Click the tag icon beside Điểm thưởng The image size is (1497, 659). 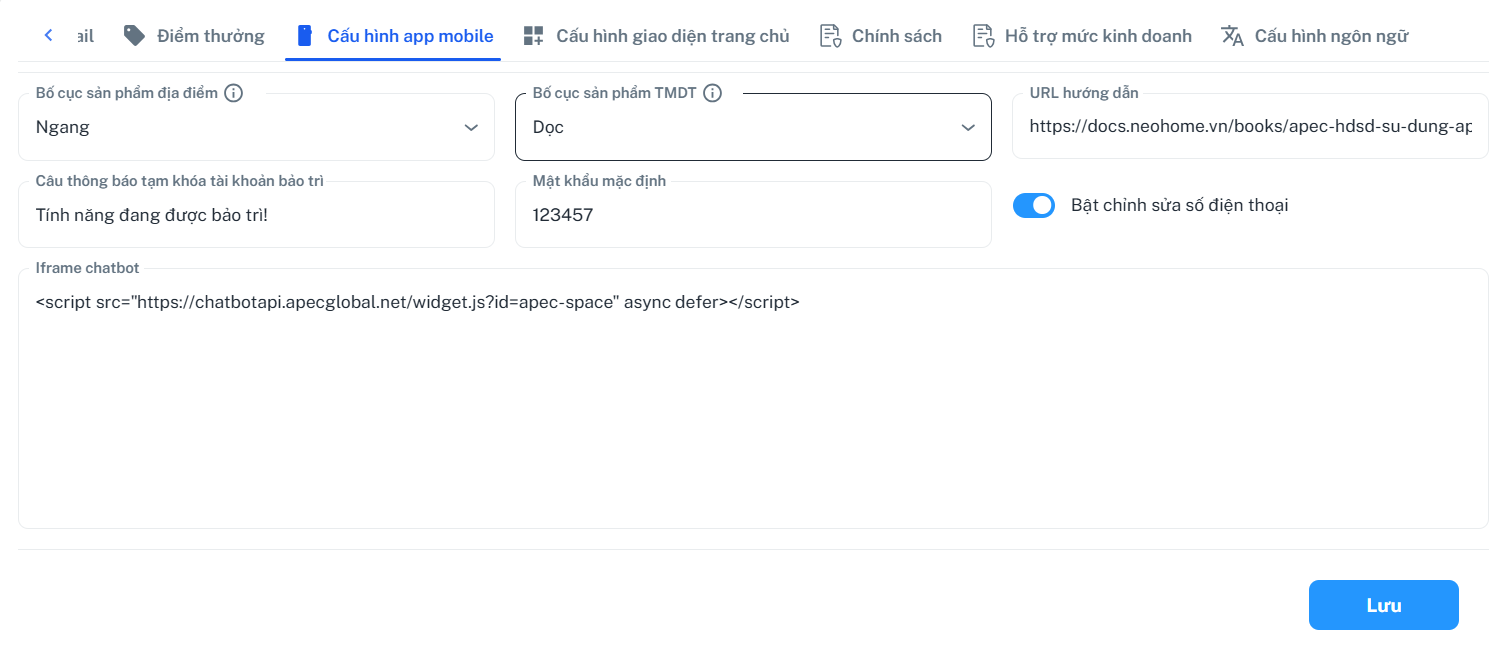[x=134, y=36]
